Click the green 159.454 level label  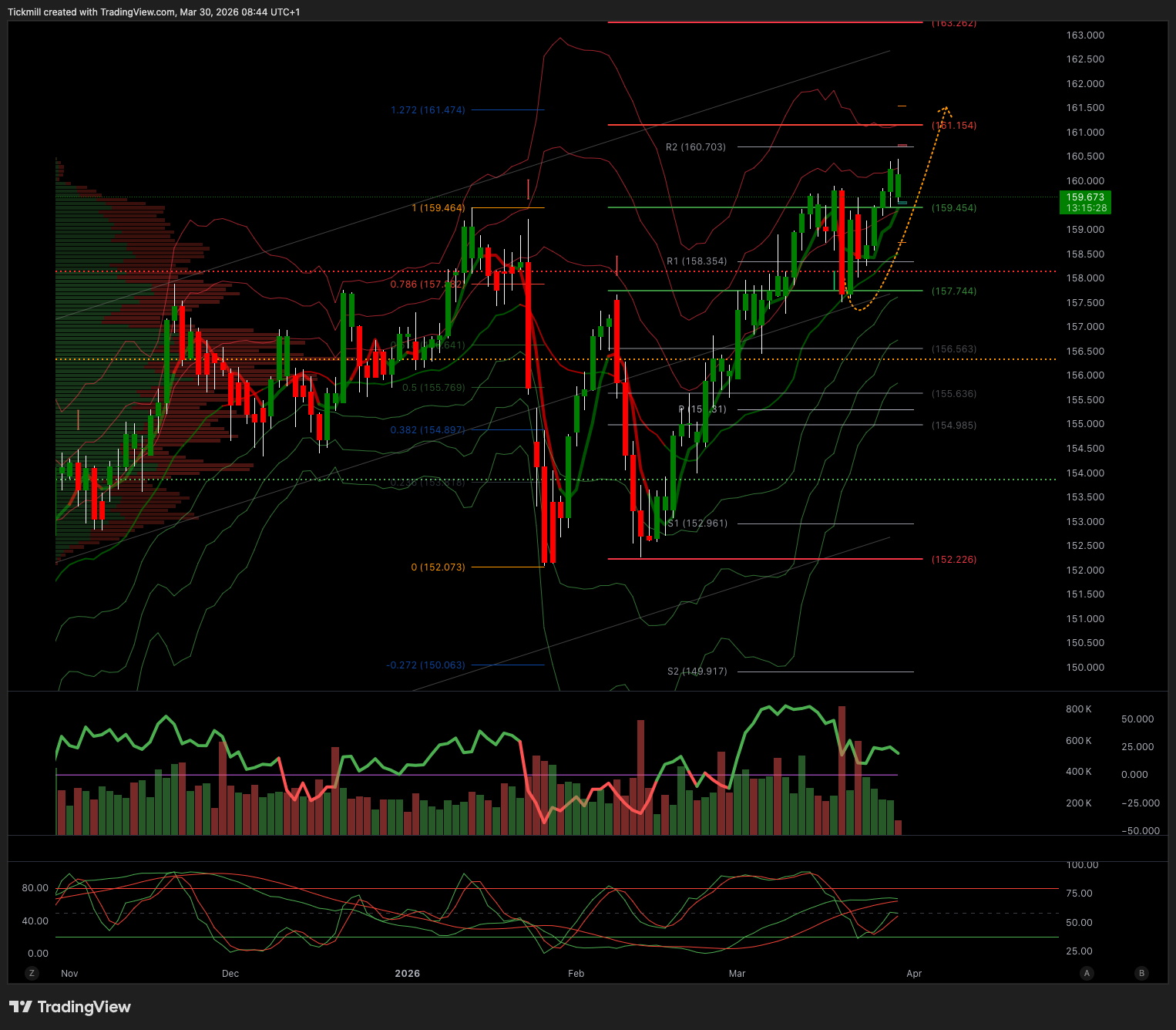pyautogui.click(x=953, y=208)
